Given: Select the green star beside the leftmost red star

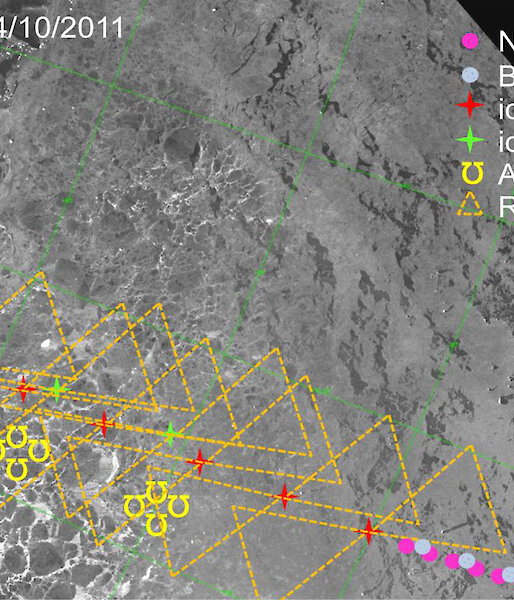Looking at the screenshot, I should [x=57, y=390].
